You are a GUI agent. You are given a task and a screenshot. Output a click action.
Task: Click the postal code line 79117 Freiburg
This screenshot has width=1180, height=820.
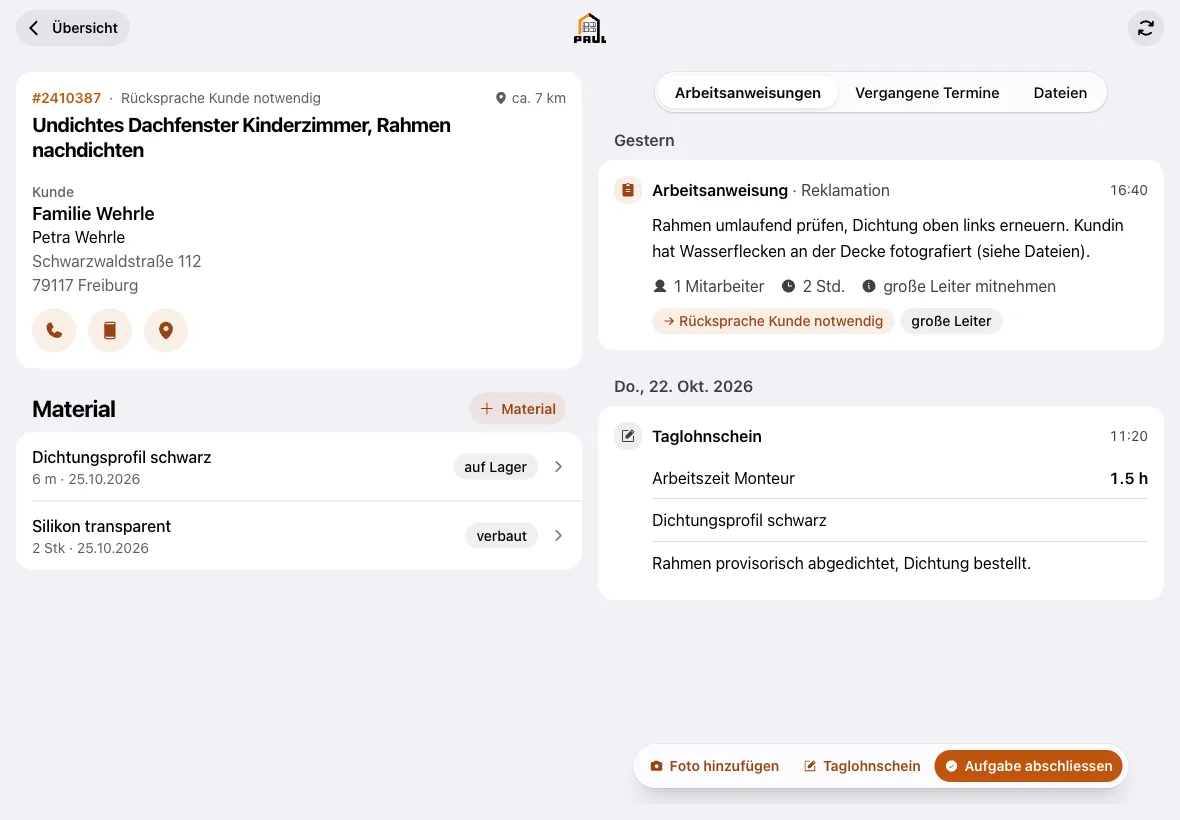tap(85, 286)
